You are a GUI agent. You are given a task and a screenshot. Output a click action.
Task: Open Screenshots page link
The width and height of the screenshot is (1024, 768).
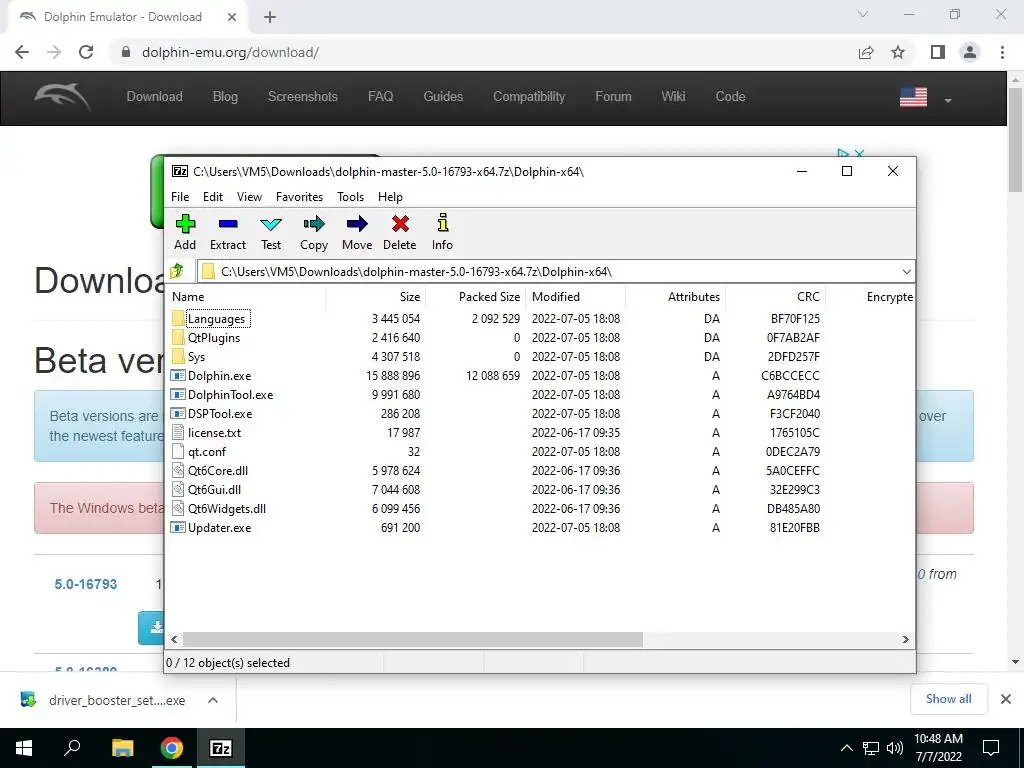[302, 97]
